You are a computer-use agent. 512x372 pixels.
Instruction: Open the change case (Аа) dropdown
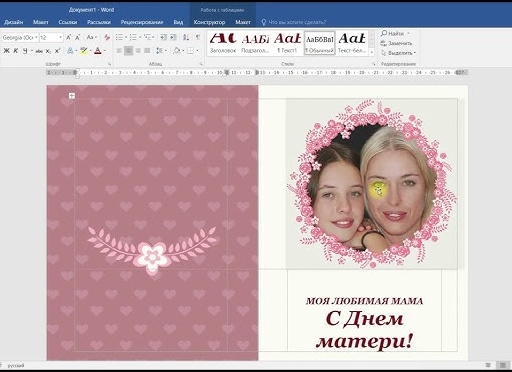point(91,37)
